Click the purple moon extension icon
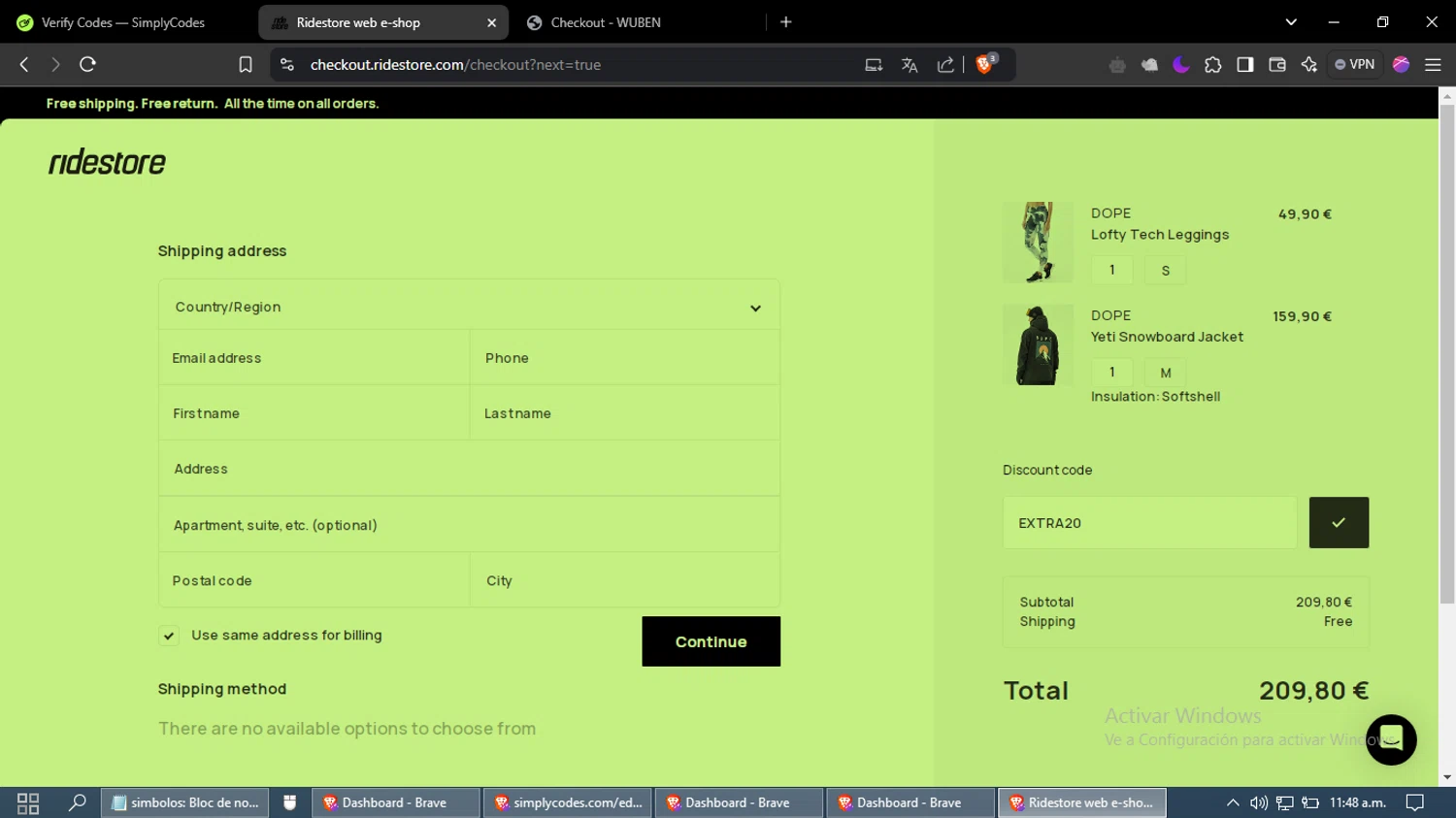The image size is (1456, 818). tap(1180, 65)
